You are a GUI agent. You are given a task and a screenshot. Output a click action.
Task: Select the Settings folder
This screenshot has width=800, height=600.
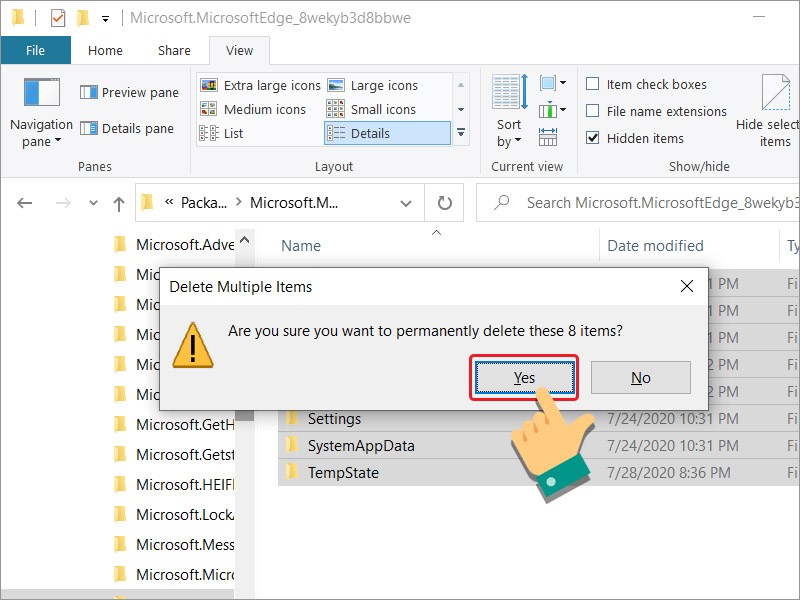334,419
